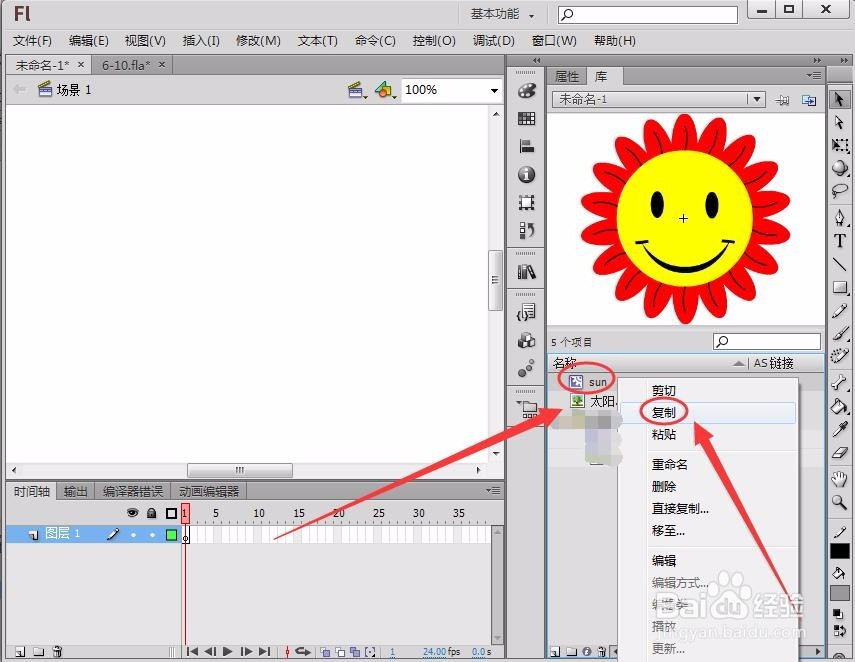Toggle visibility dot for 图层 1
Viewport: 855px width, 662px height.
click(x=133, y=534)
